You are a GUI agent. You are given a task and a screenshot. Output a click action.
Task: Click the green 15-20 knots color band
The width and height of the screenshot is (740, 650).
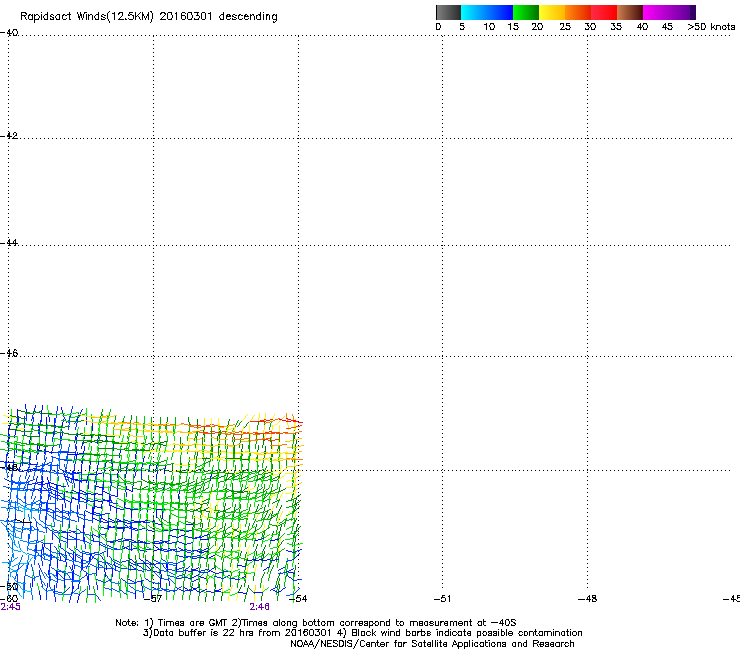point(526,12)
